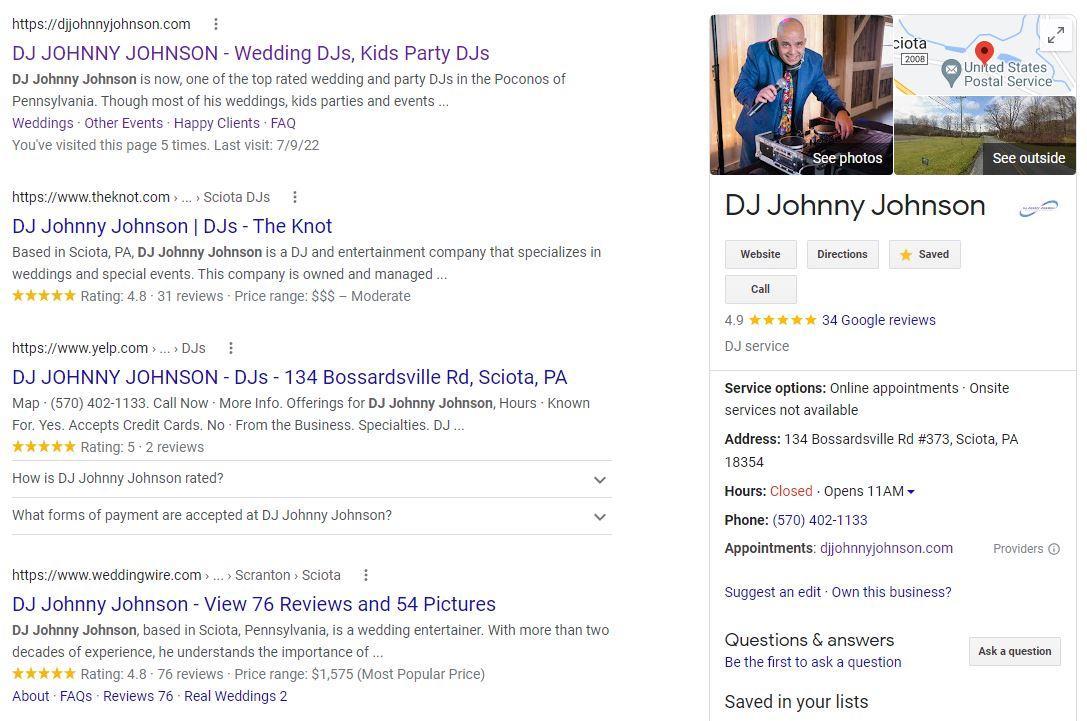Click the Providers info icon
This screenshot has width=1087, height=721.
[1054, 549]
